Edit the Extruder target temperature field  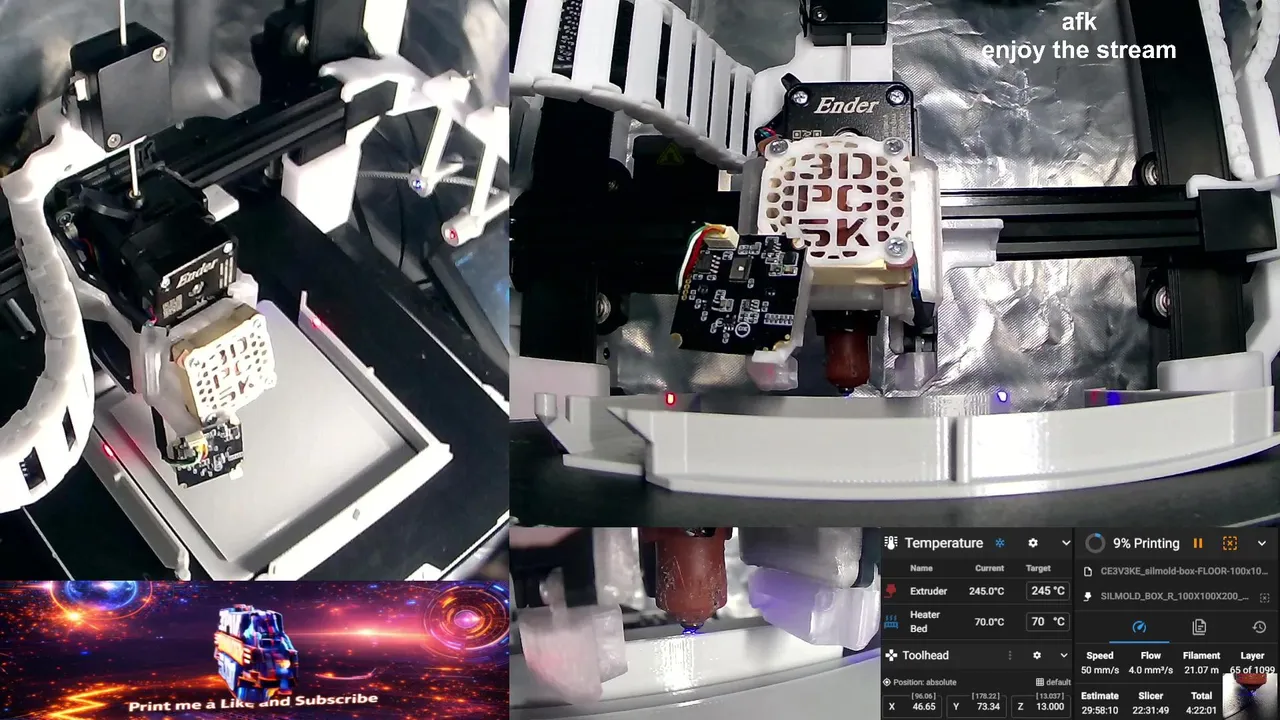(1048, 591)
